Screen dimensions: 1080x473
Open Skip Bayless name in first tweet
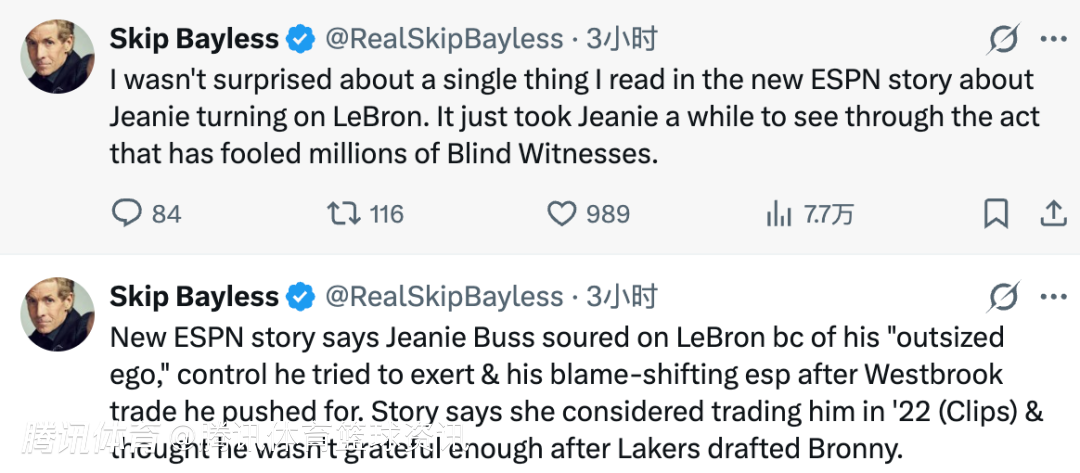pos(194,40)
